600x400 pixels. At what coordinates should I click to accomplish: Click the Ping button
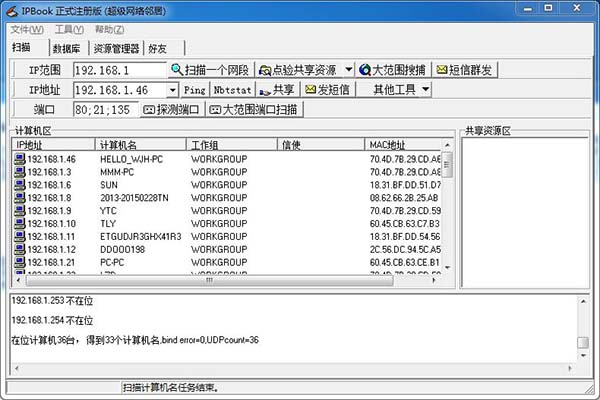tap(195, 90)
